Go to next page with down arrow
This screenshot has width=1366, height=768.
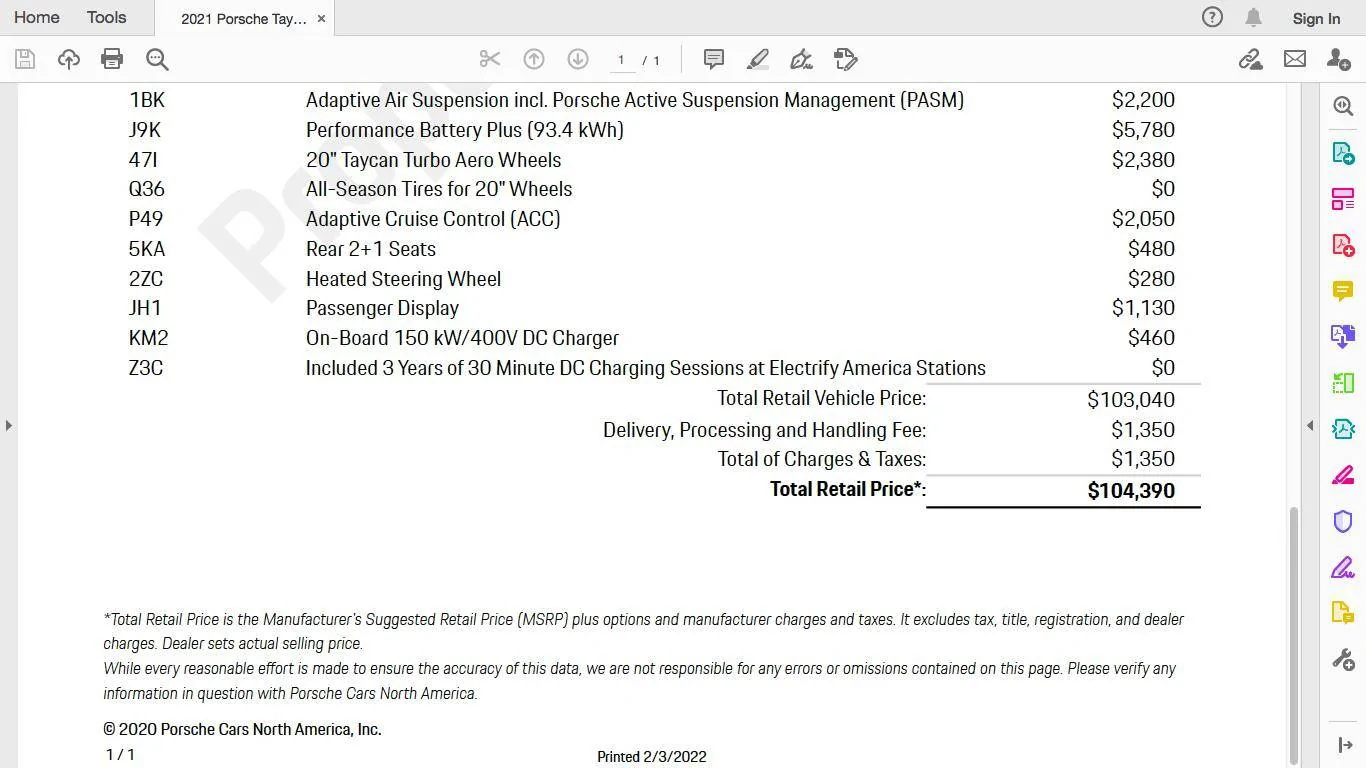[x=578, y=59]
